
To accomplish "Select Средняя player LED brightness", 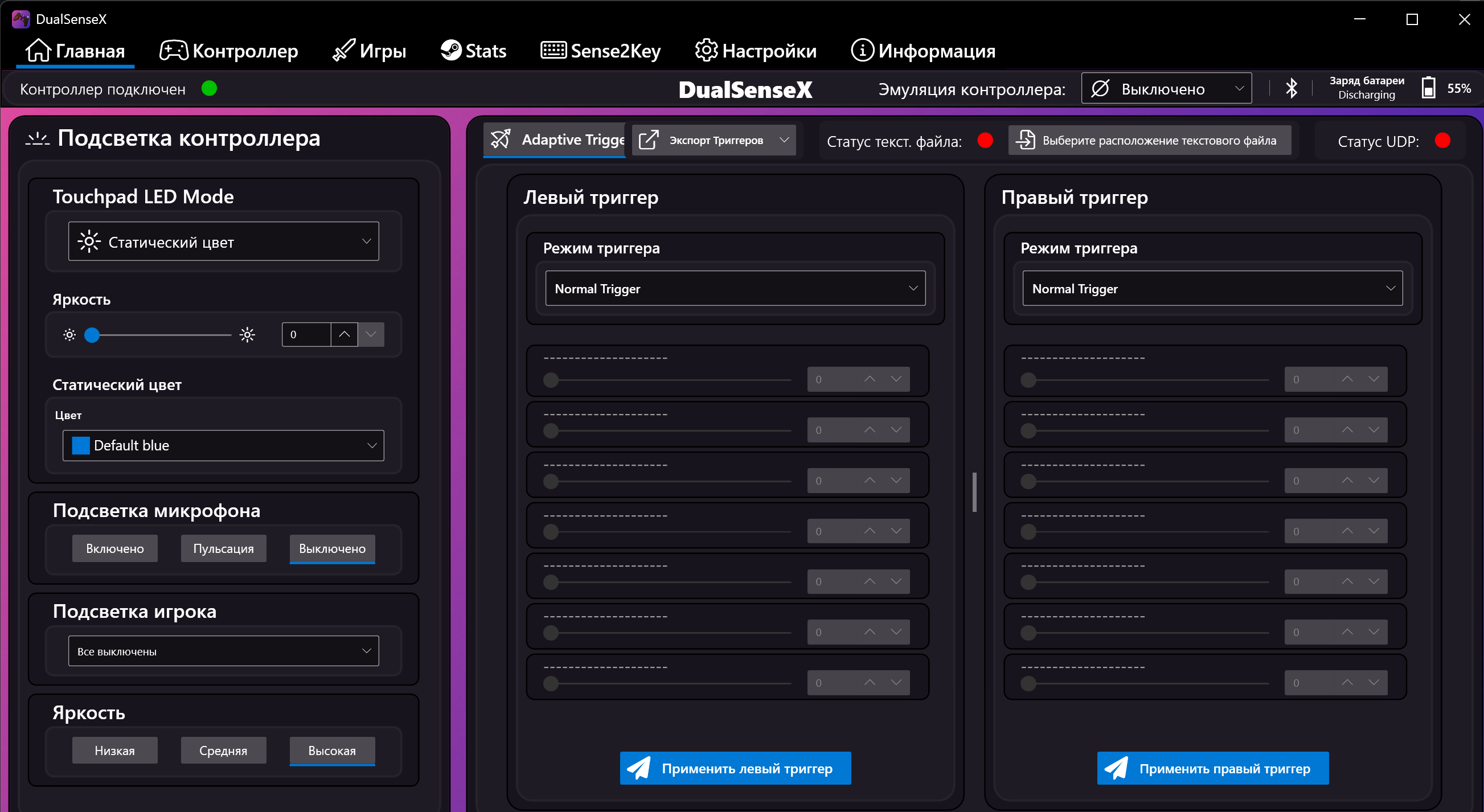I will [x=224, y=751].
